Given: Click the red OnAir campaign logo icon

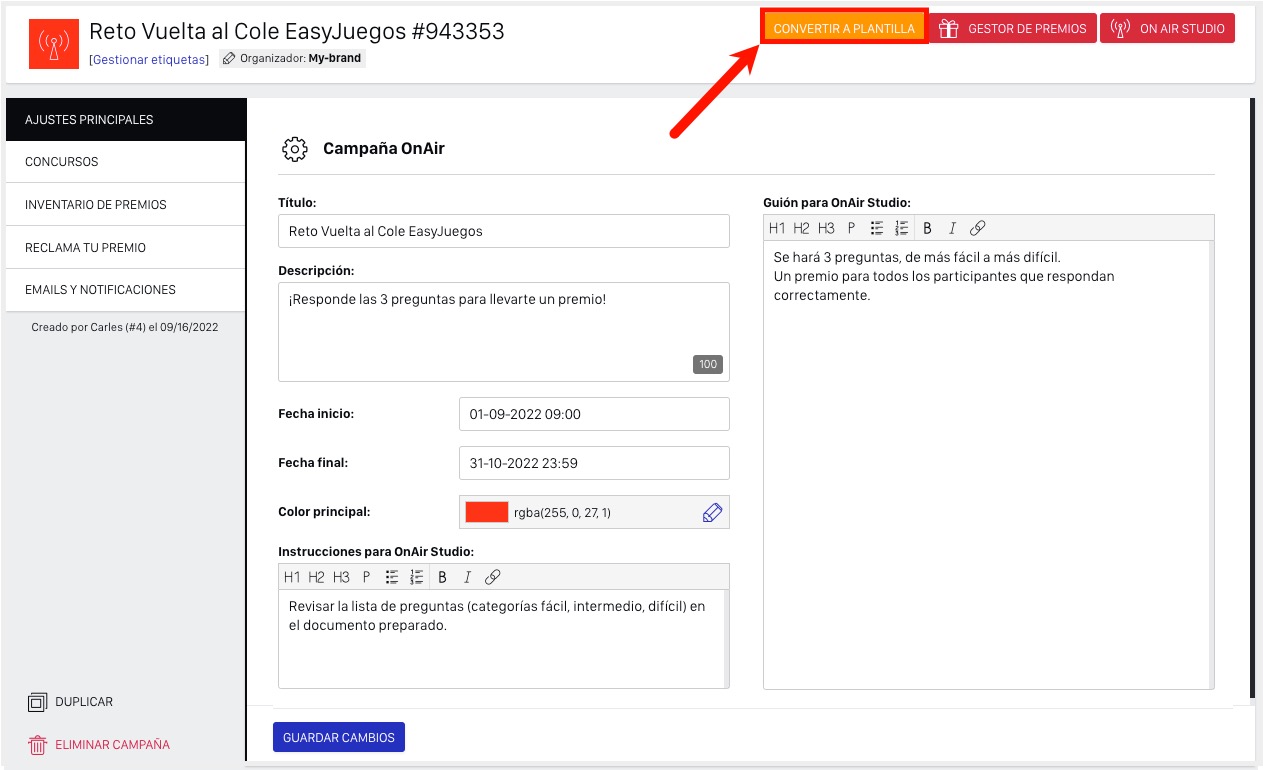Looking at the screenshot, I should (54, 43).
